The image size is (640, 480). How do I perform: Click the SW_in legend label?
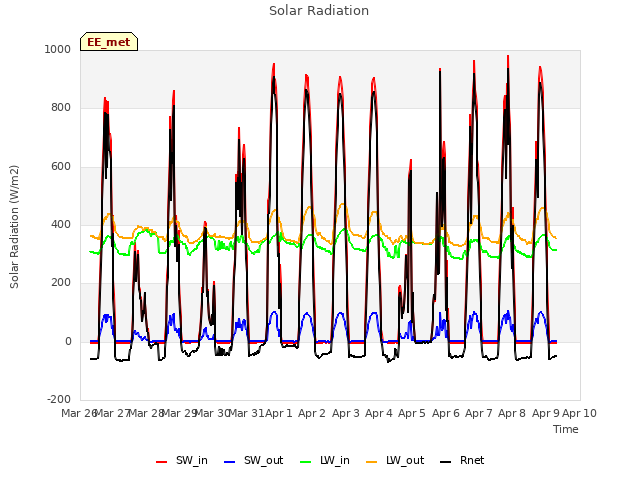(x=191, y=460)
